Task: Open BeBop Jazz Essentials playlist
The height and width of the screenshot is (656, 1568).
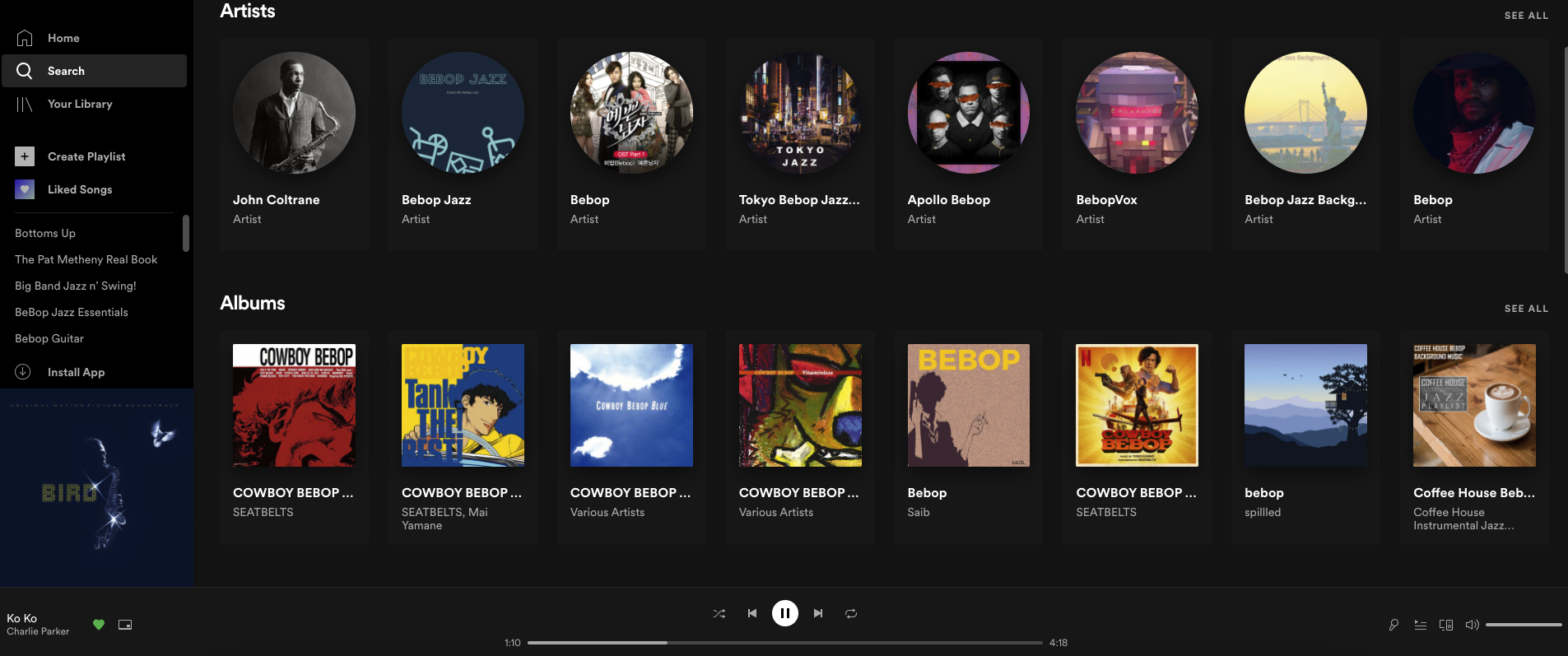Action: [x=72, y=312]
